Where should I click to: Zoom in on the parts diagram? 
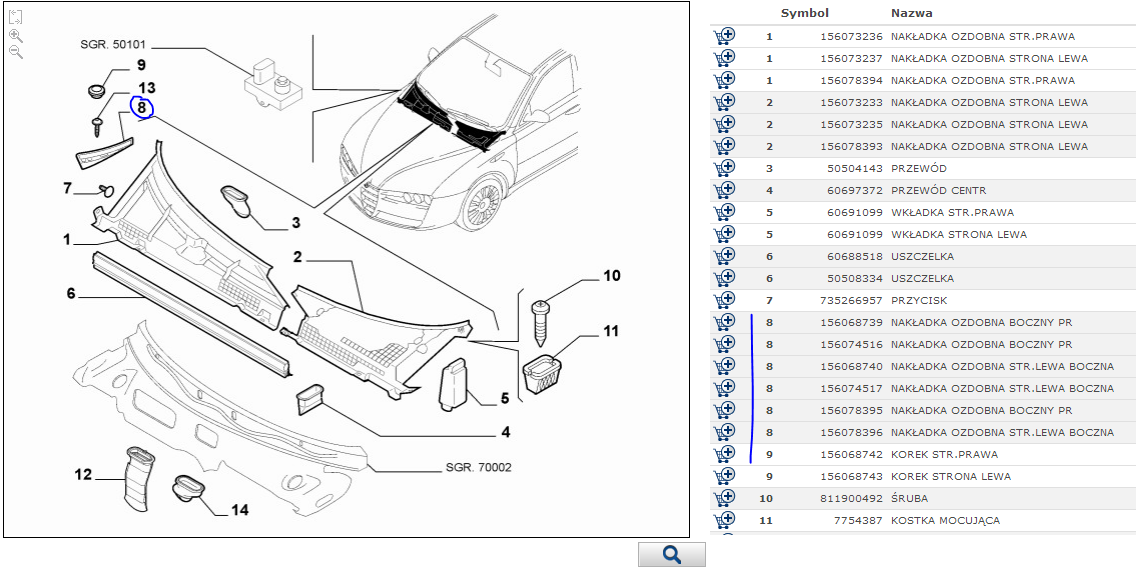pyautogui.click(x=15, y=35)
